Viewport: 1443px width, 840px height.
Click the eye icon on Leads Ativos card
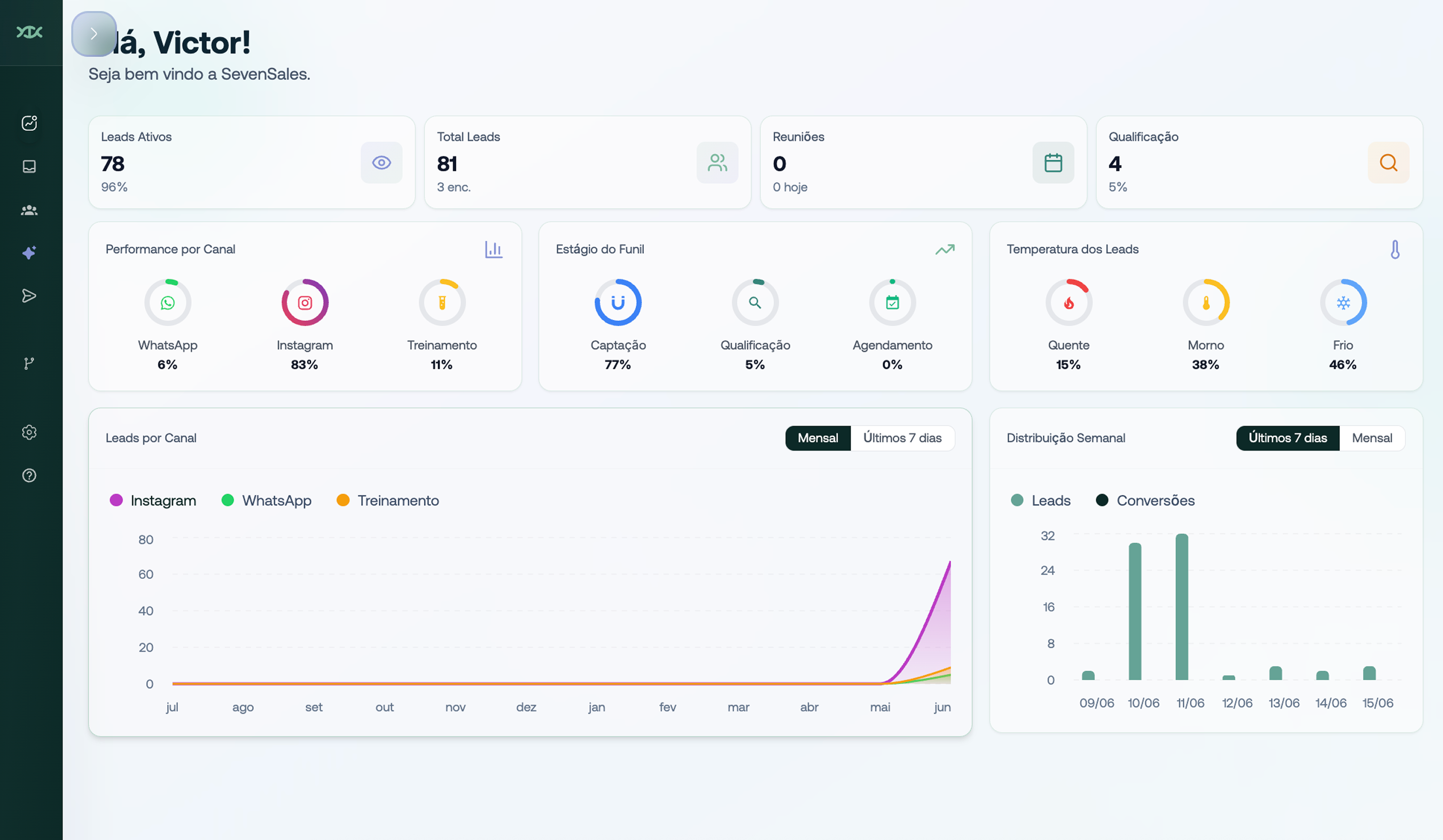[x=381, y=162]
